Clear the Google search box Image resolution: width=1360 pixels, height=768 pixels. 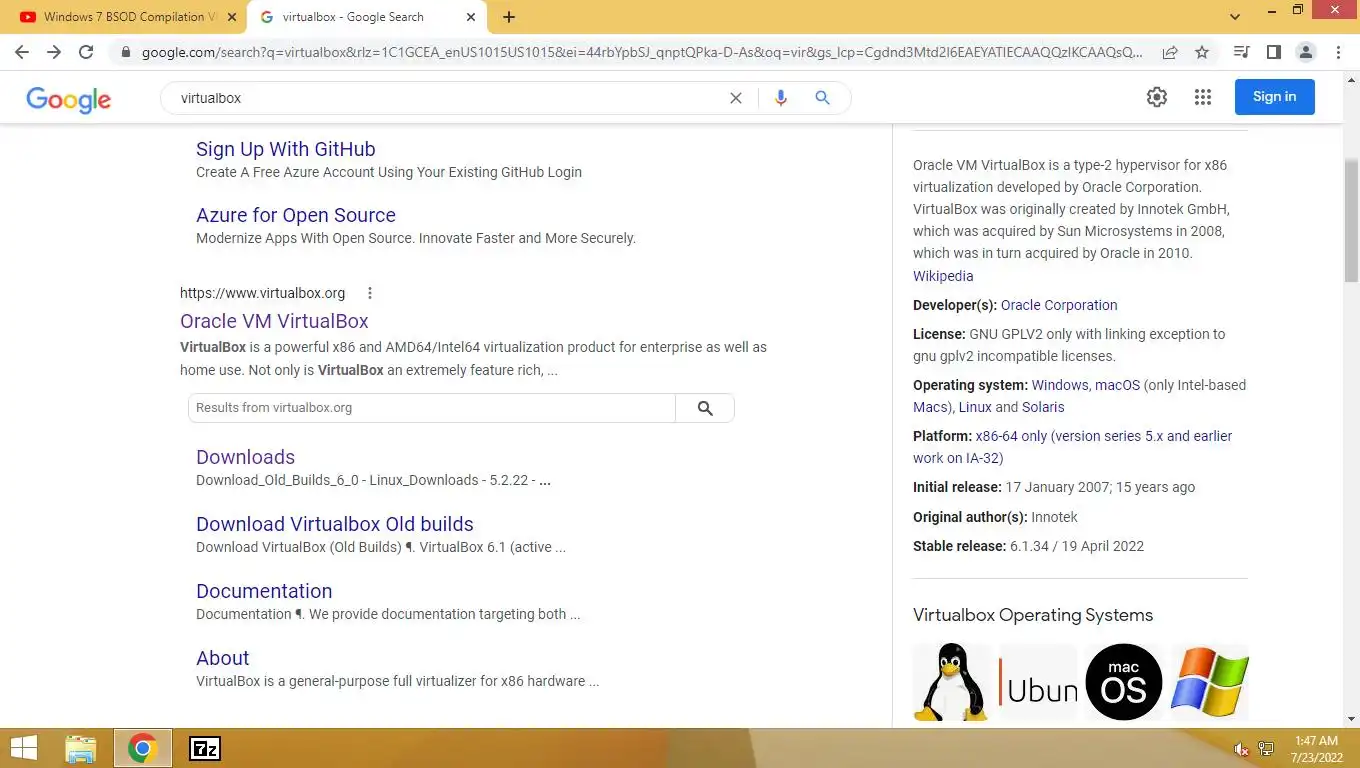pos(736,98)
